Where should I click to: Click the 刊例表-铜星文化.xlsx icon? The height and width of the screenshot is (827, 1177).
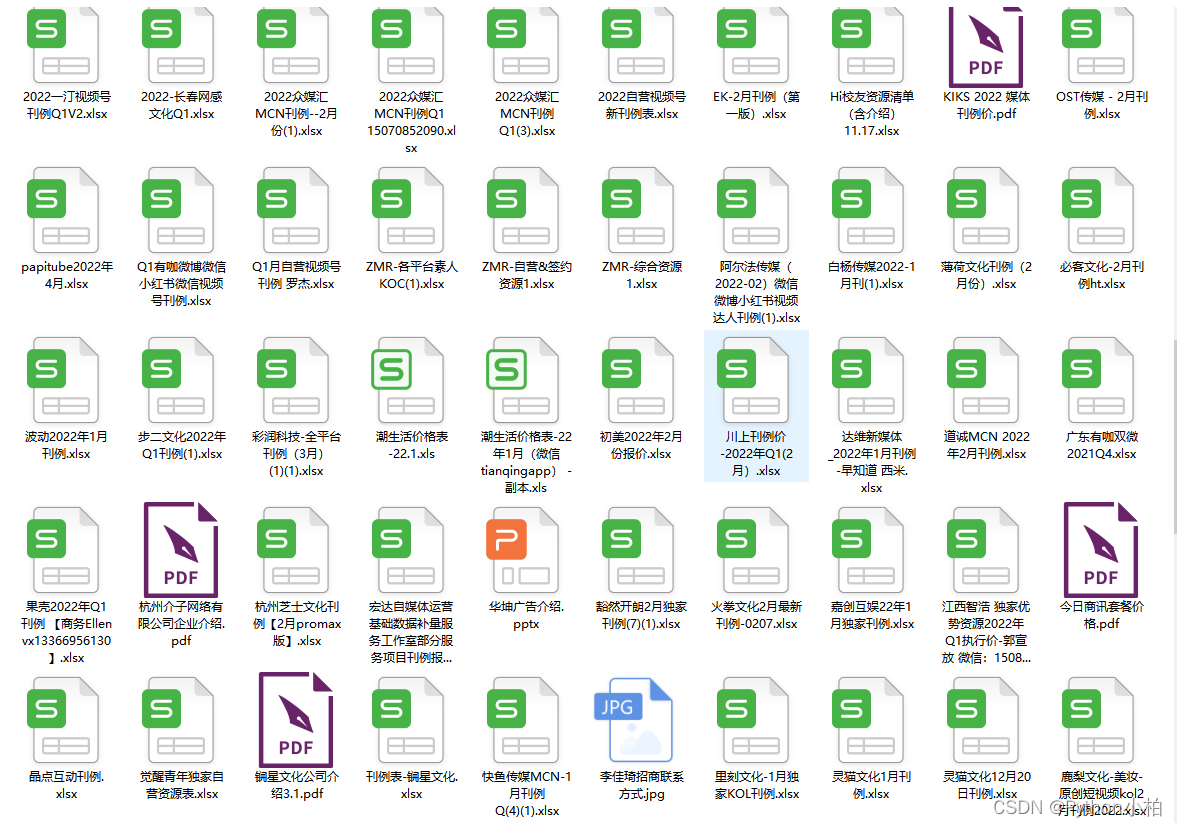pyautogui.click(x=408, y=720)
